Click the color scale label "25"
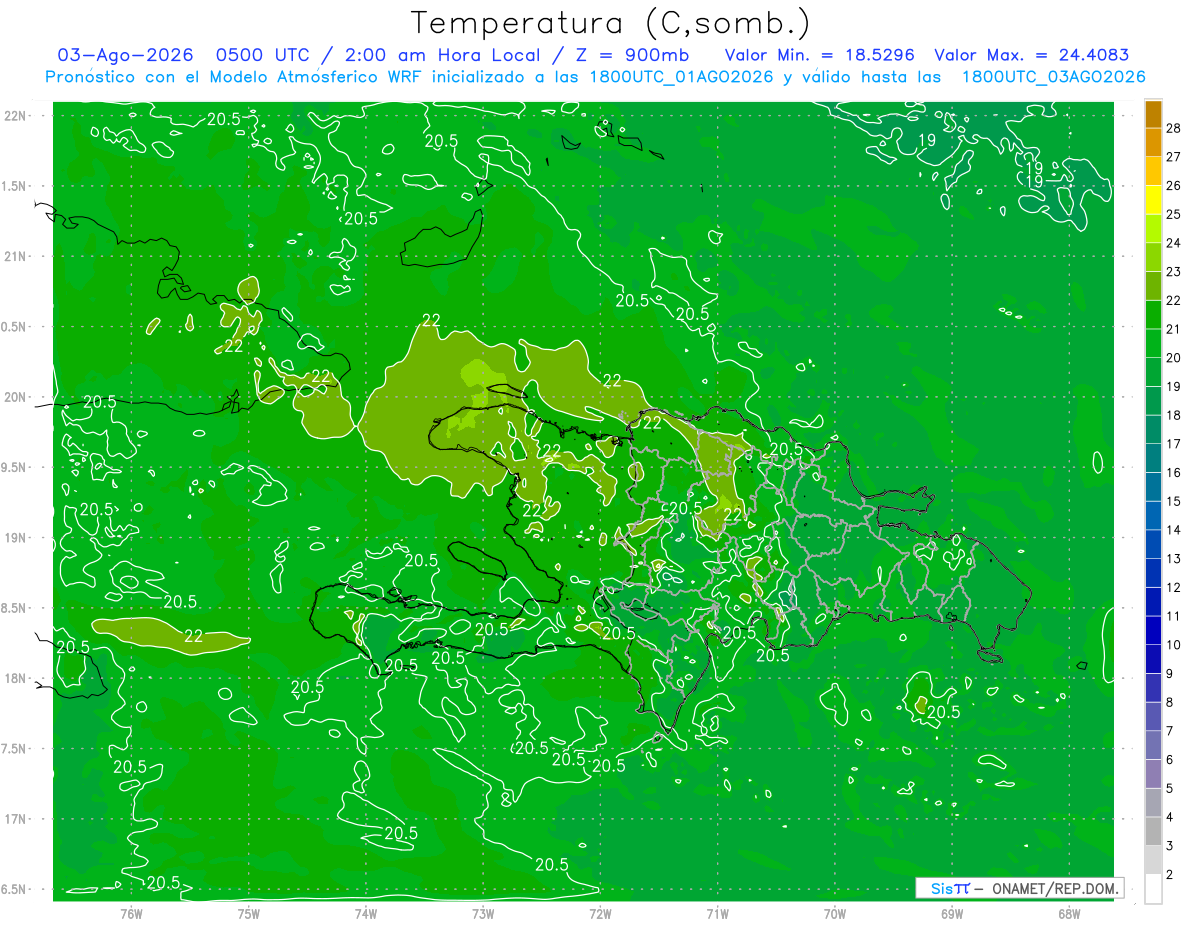The image size is (1200, 927). click(1175, 215)
